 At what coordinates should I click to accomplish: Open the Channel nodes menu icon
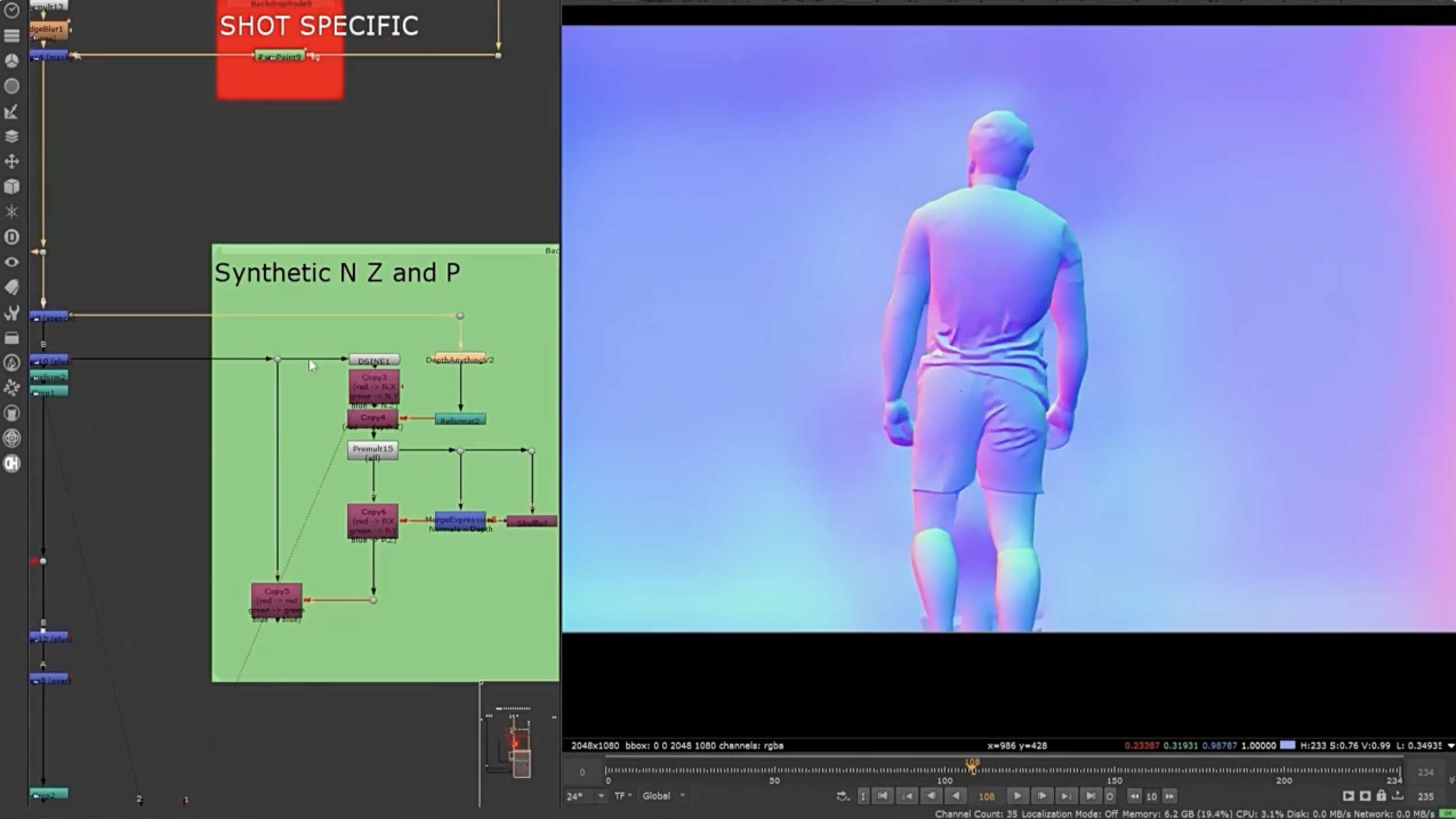pos(11,35)
